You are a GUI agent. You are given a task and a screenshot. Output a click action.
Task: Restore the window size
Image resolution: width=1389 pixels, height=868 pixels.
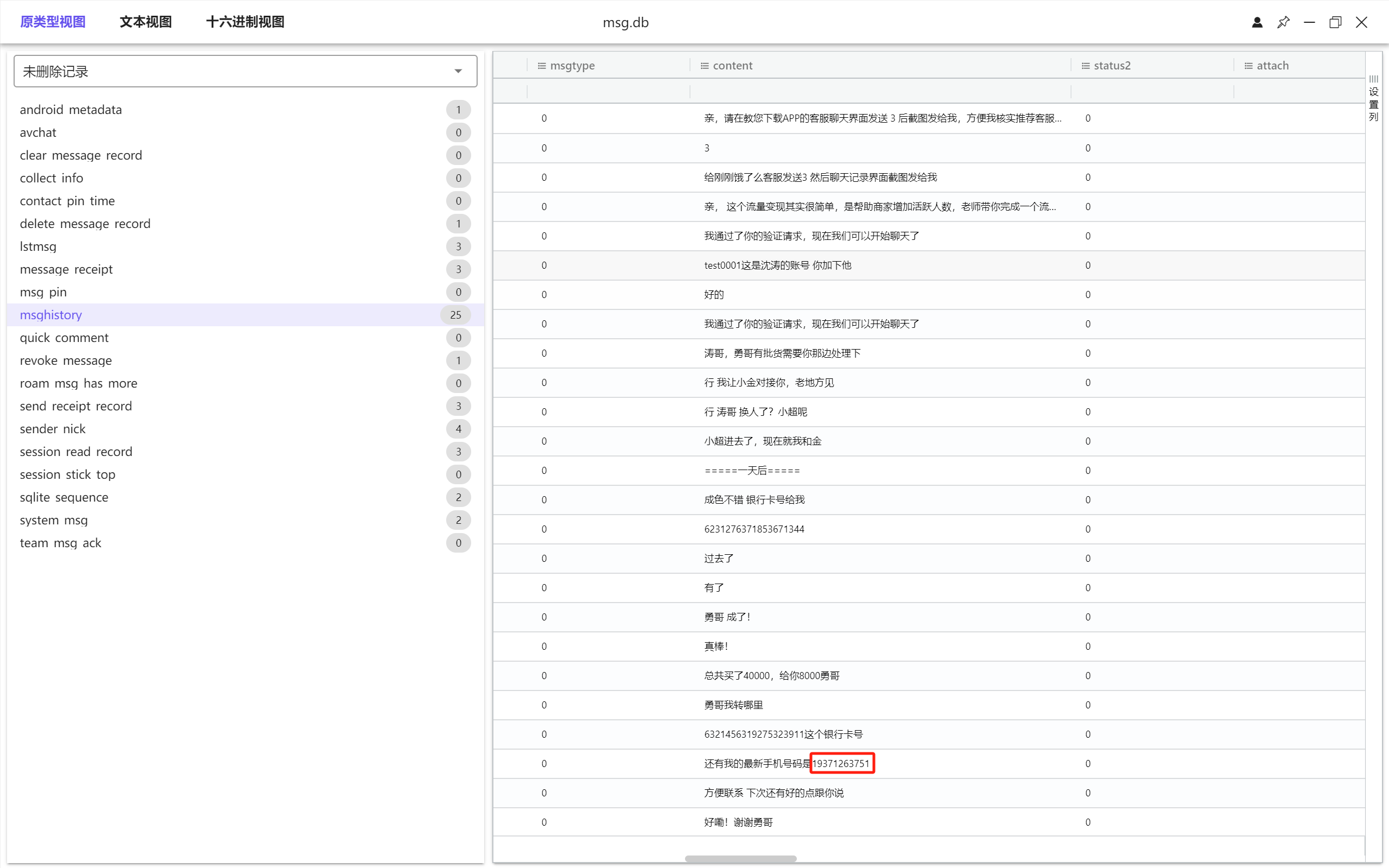click(x=1335, y=22)
